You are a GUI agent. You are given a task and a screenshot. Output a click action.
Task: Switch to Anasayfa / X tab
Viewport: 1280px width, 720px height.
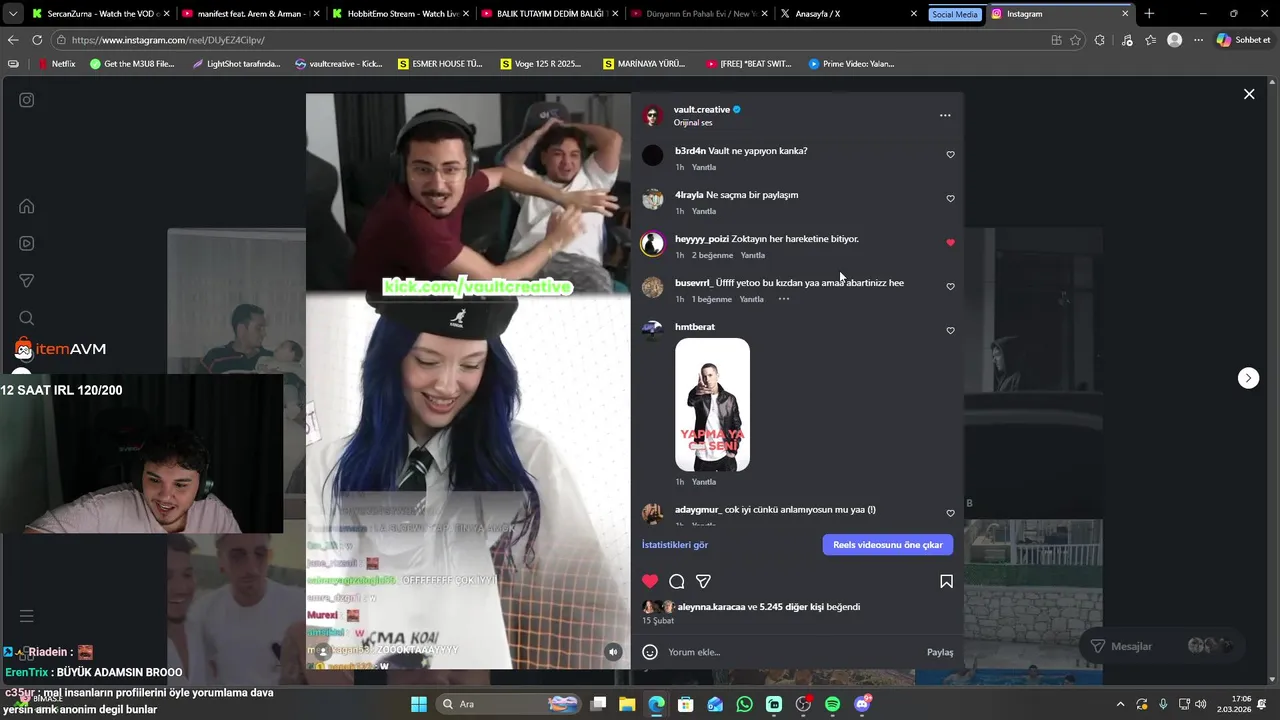(x=849, y=14)
